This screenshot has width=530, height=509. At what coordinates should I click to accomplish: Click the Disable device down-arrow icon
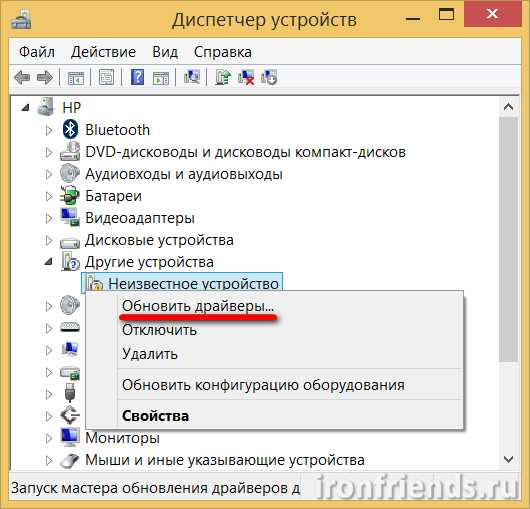click(x=269, y=78)
